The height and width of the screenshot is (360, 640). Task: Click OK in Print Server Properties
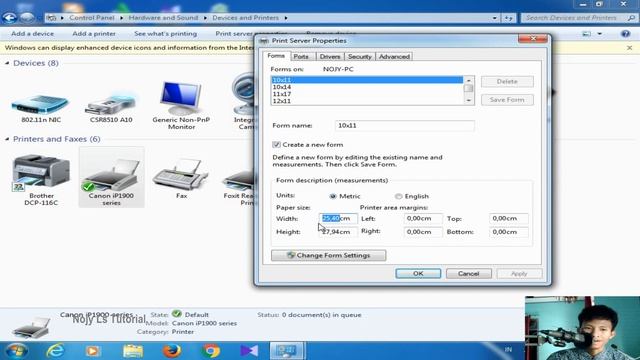pyautogui.click(x=418, y=273)
